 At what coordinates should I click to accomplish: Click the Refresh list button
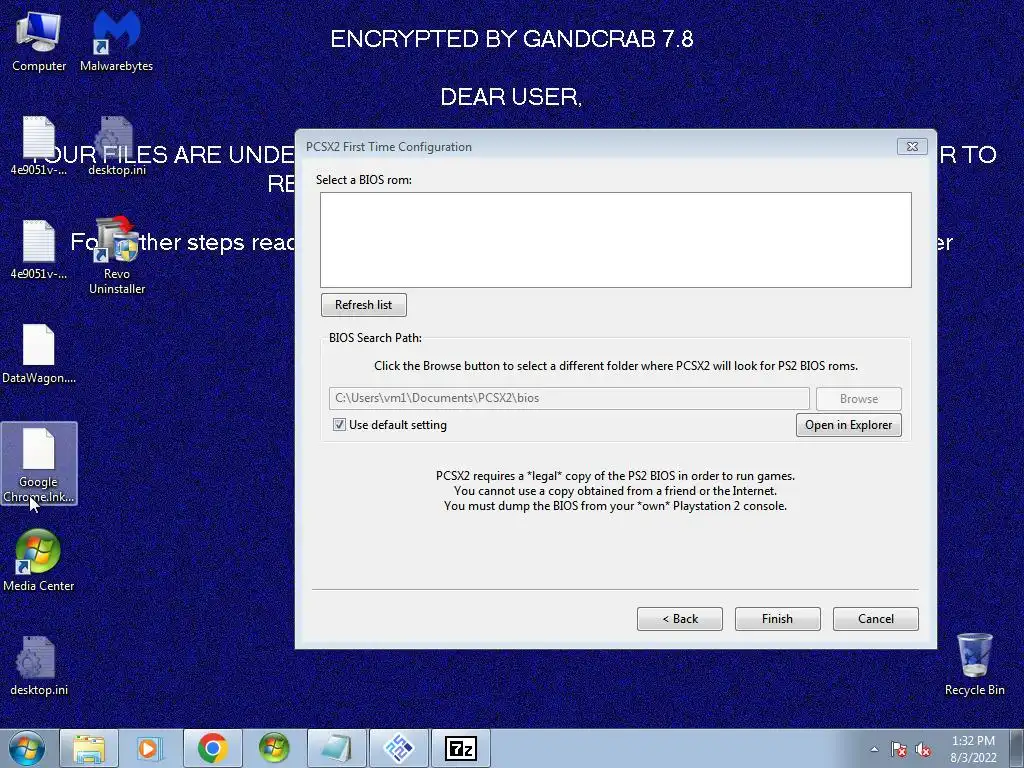coord(364,305)
